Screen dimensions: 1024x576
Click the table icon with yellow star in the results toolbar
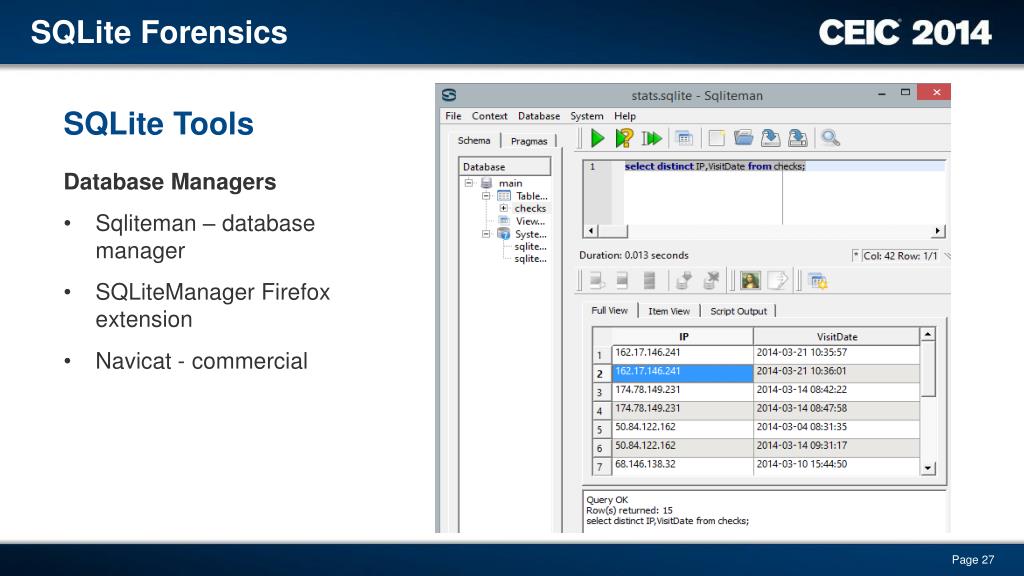point(818,281)
